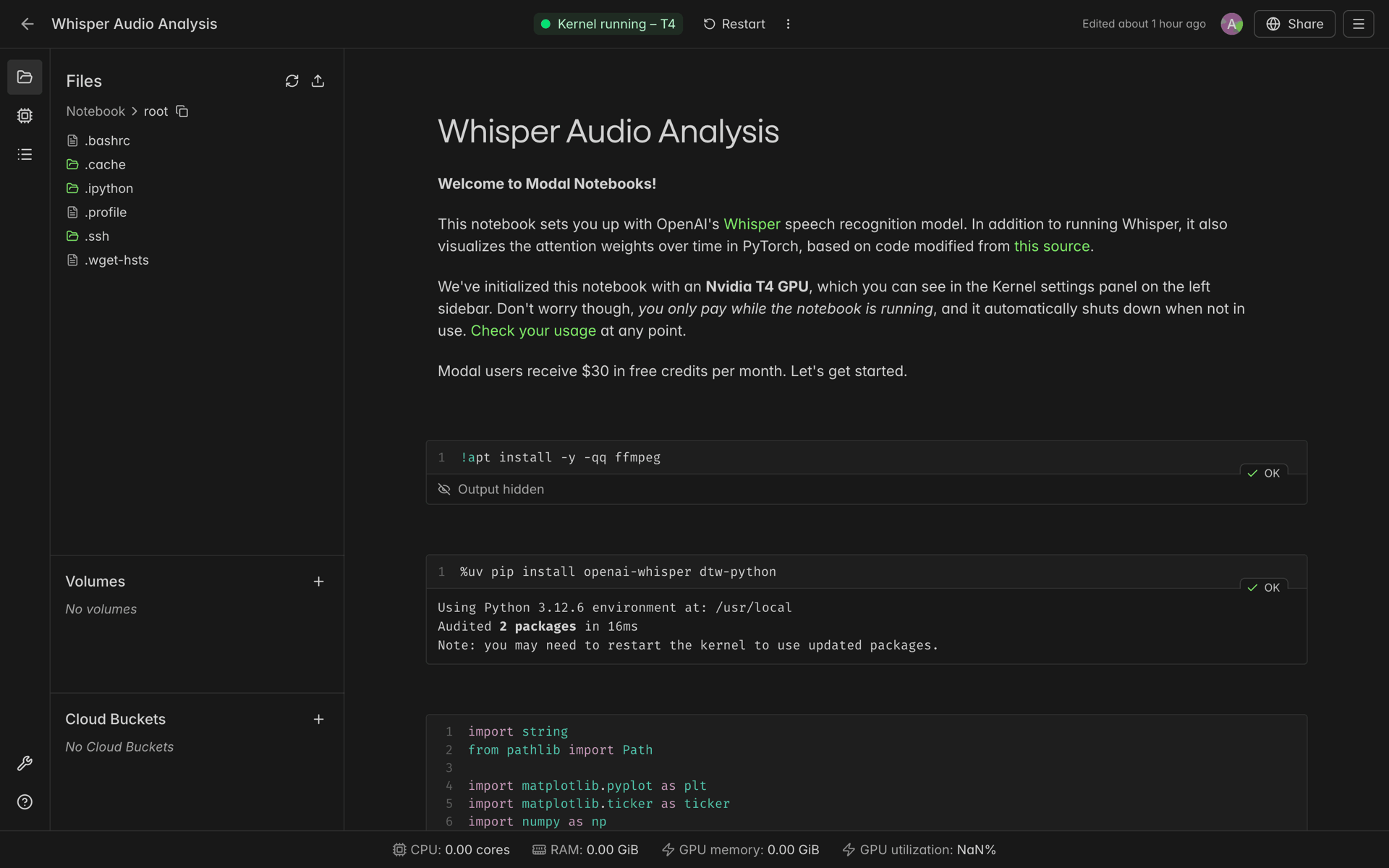Open the wrench tools icon
This screenshot has height=868, width=1389.
25,763
